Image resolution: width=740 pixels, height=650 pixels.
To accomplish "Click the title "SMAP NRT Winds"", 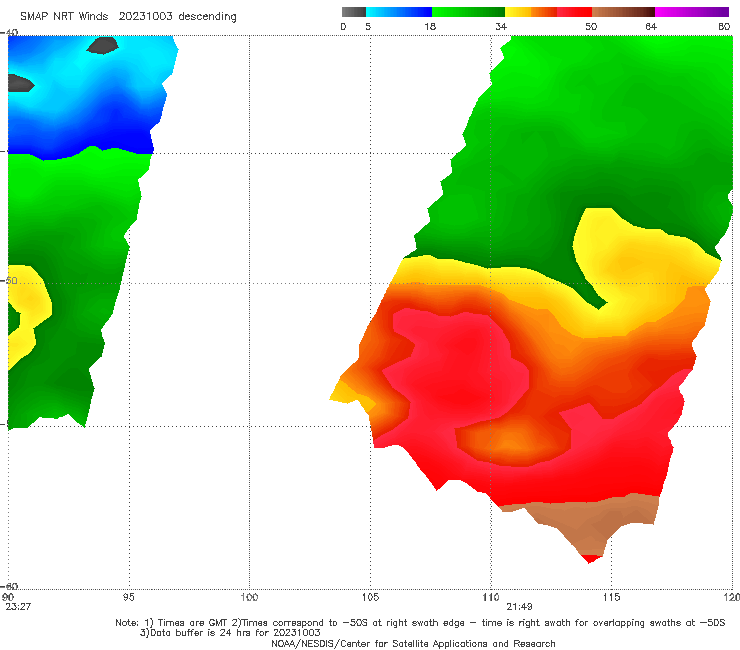I will (64, 17).
